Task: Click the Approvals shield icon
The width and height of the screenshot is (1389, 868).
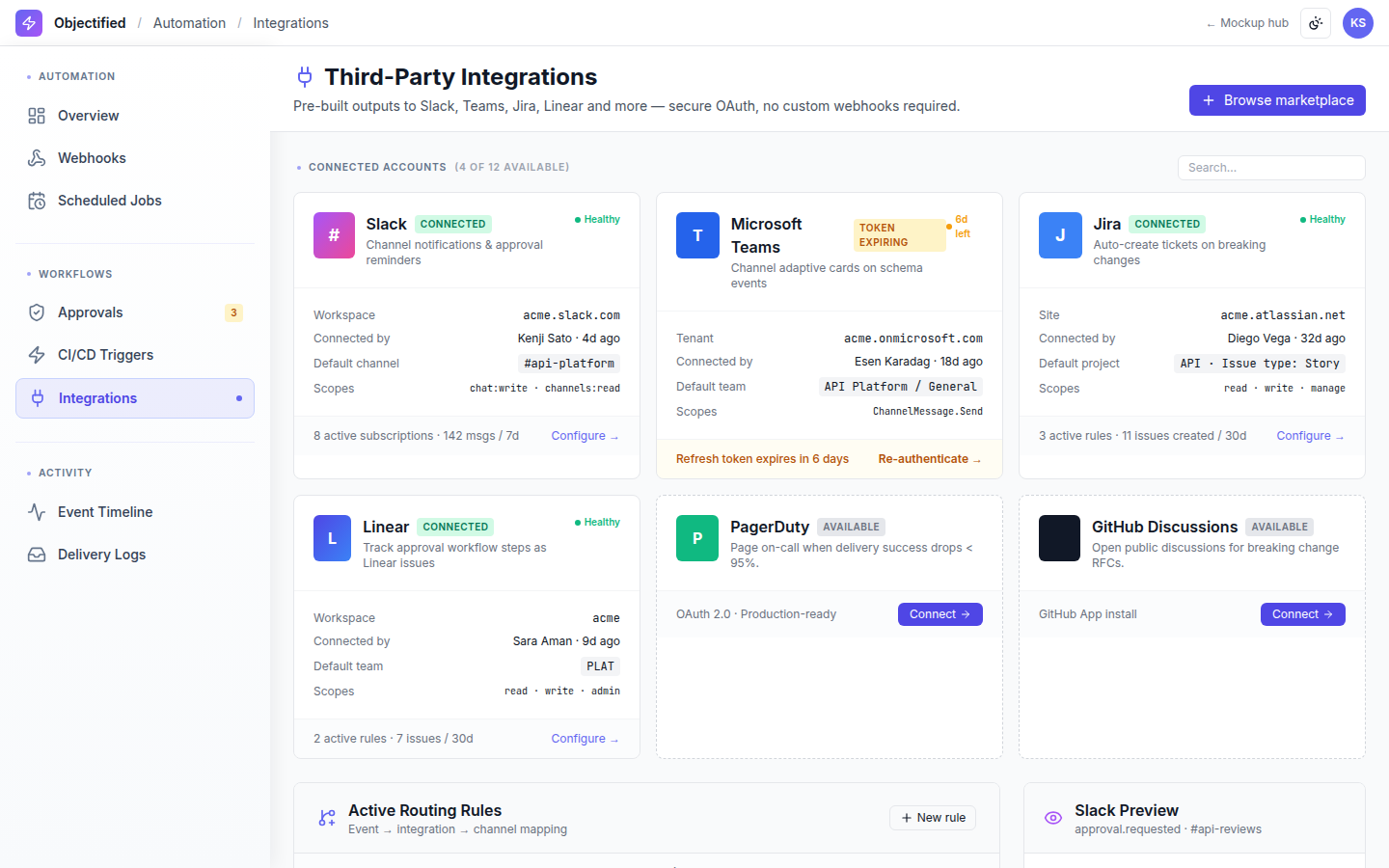Action: click(37, 312)
